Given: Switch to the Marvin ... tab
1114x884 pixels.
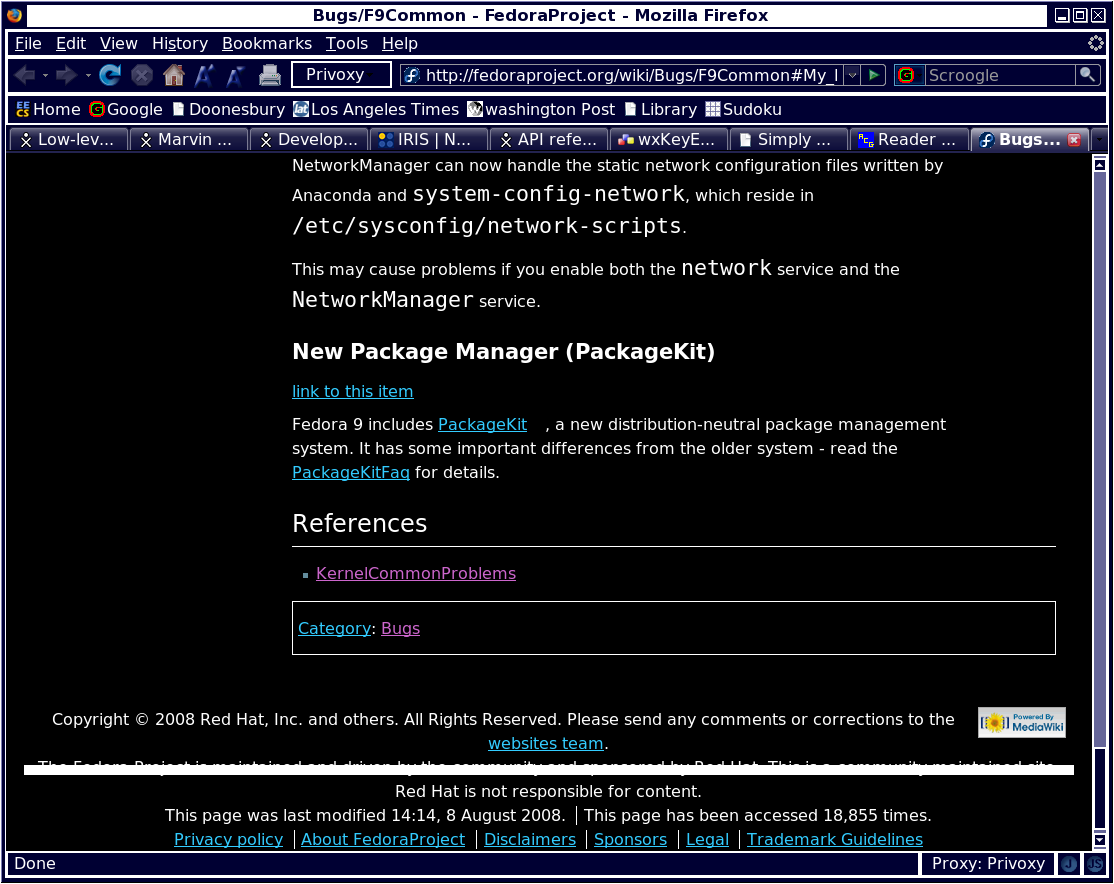Looking at the screenshot, I should pyautogui.click(x=188, y=140).
